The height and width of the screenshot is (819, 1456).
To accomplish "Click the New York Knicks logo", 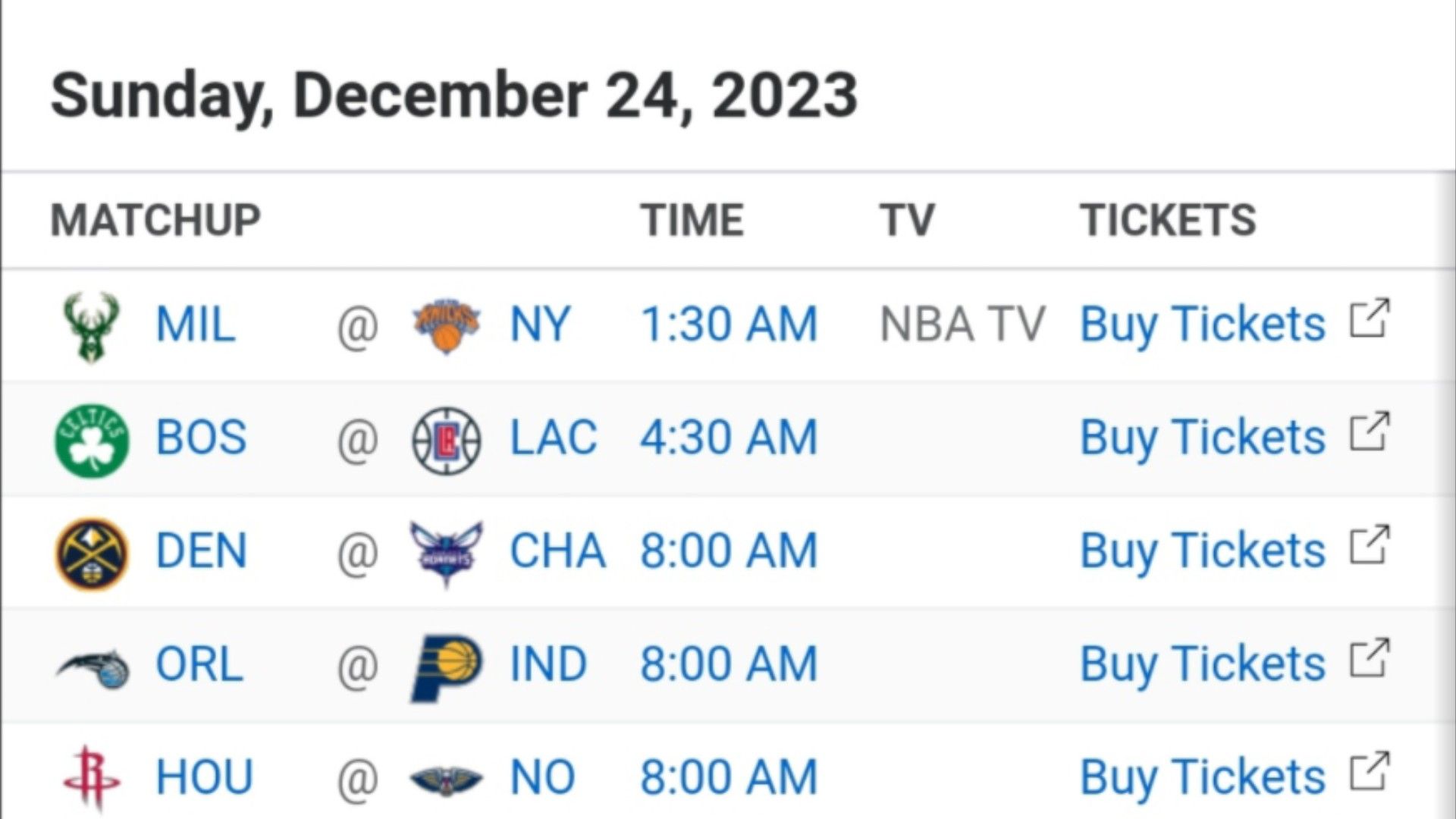I will pyautogui.click(x=446, y=326).
